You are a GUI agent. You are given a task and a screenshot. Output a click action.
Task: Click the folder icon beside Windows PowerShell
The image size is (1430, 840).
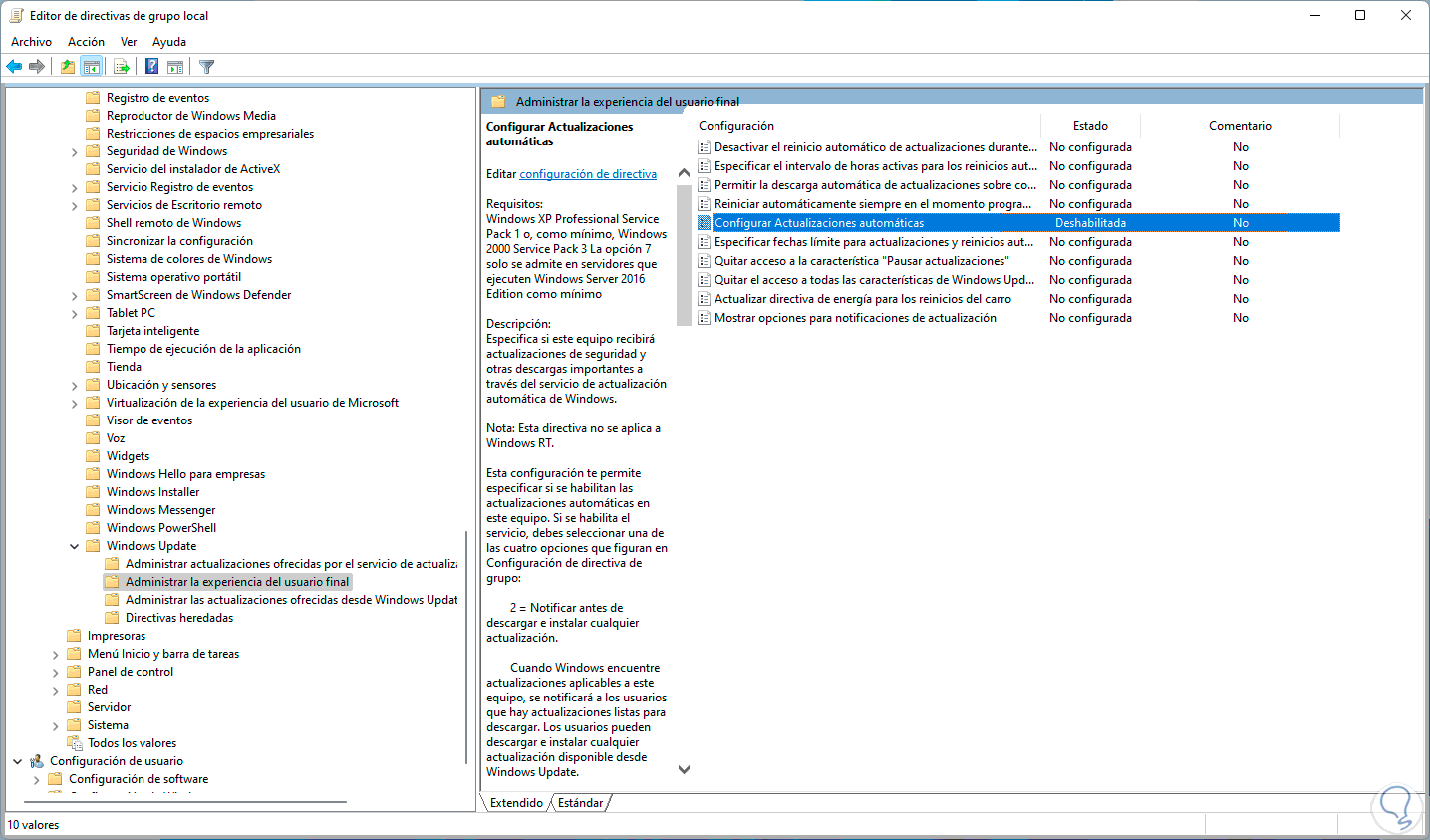pos(93,528)
